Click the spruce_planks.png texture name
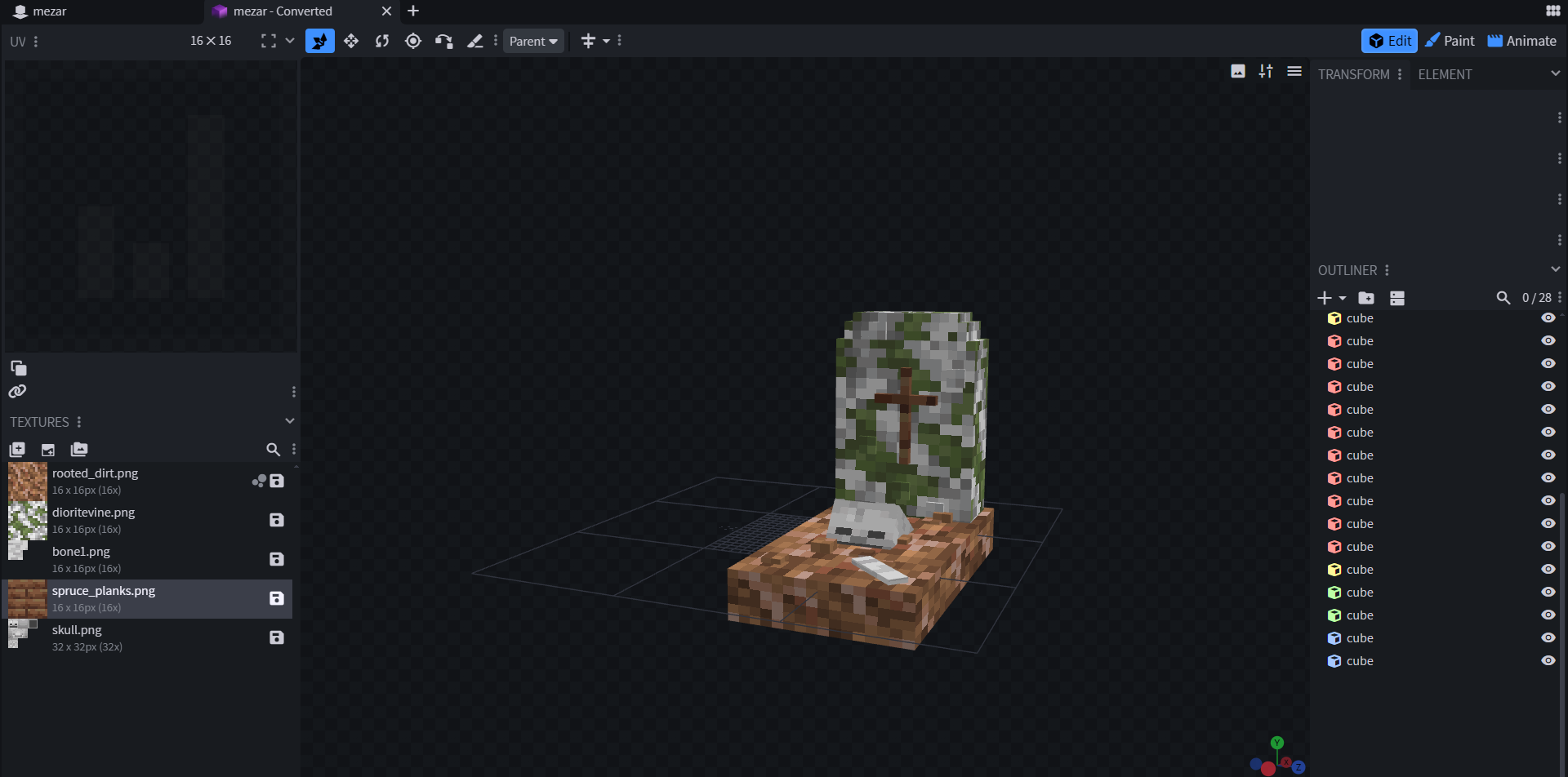 [104, 591]
